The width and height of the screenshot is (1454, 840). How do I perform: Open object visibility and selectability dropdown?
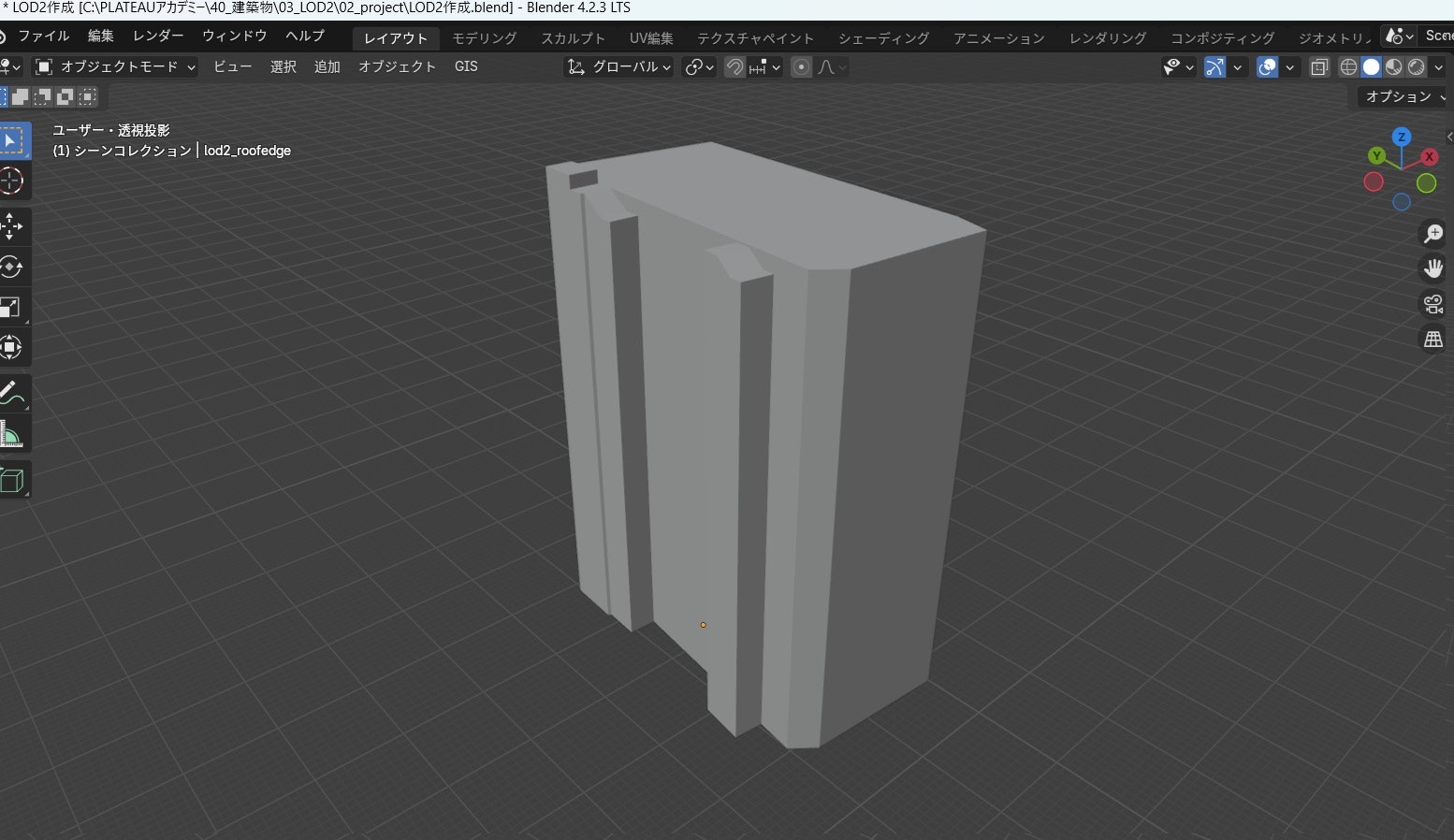[1178, 66]
